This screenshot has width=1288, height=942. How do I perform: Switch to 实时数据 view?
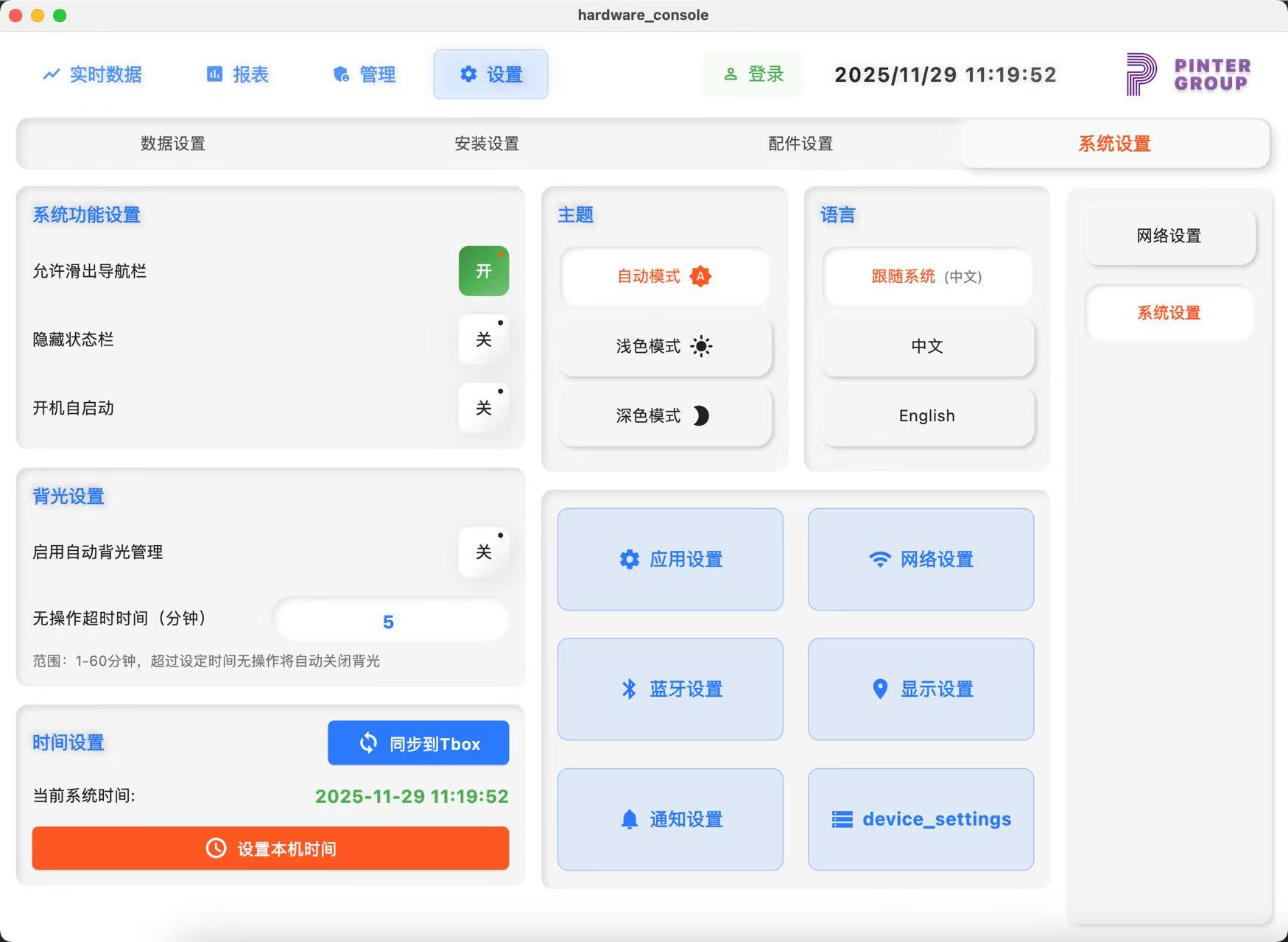[x=93, y=74]
